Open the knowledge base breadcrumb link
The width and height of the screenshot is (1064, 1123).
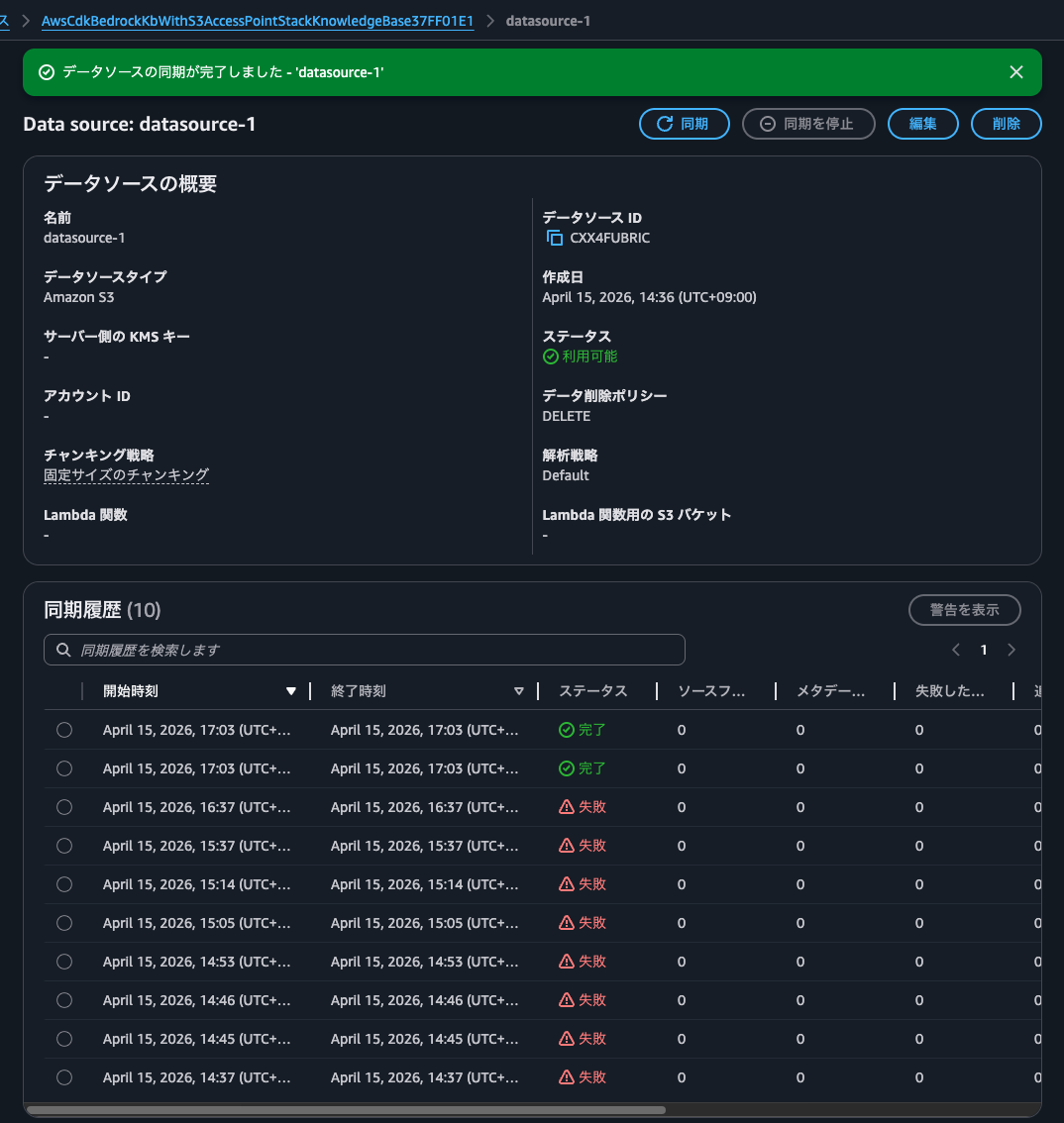tap(258, 21)
